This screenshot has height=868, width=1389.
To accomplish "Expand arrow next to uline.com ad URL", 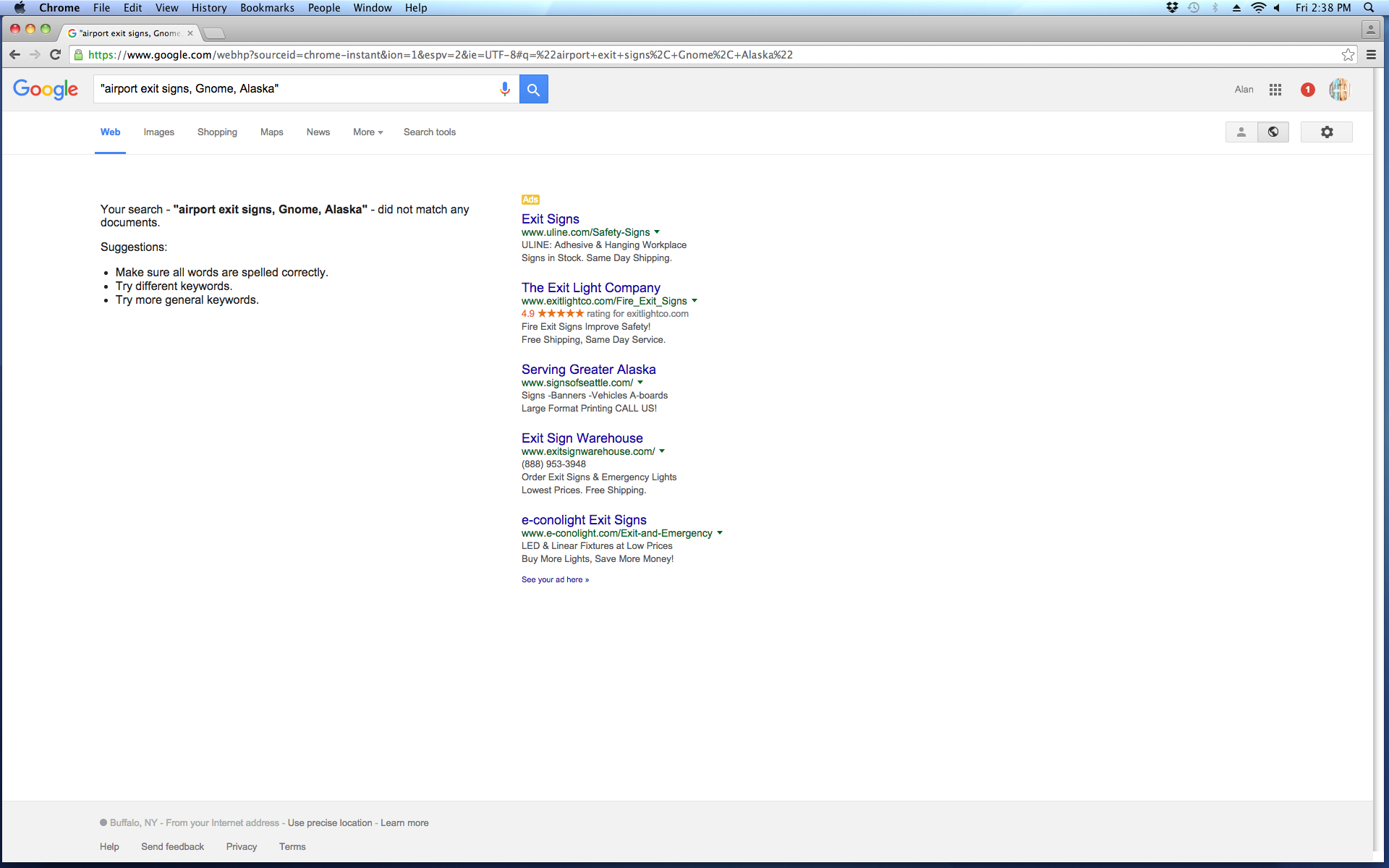I will click(657, 232).
